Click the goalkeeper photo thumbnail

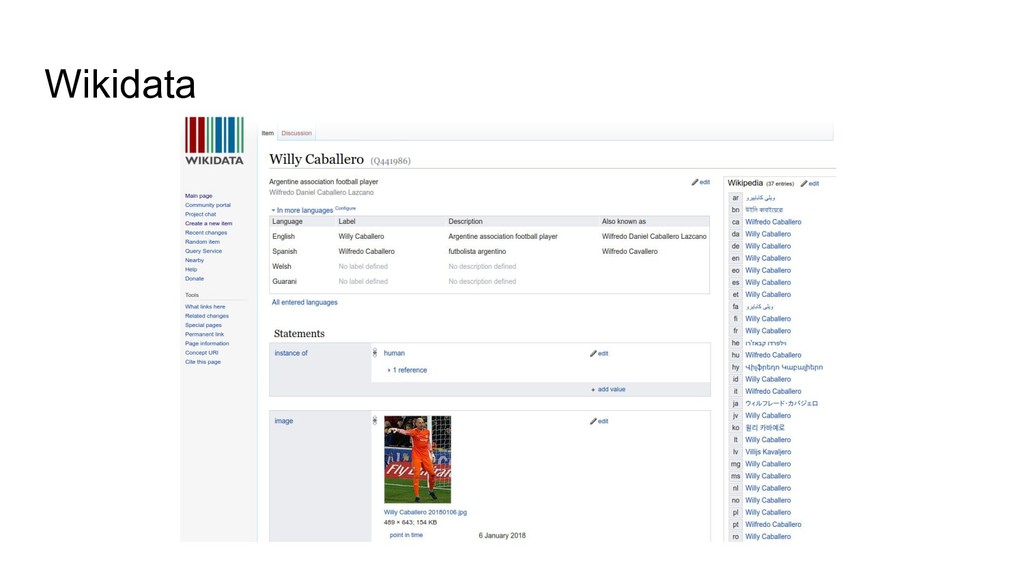click(417, 459)
